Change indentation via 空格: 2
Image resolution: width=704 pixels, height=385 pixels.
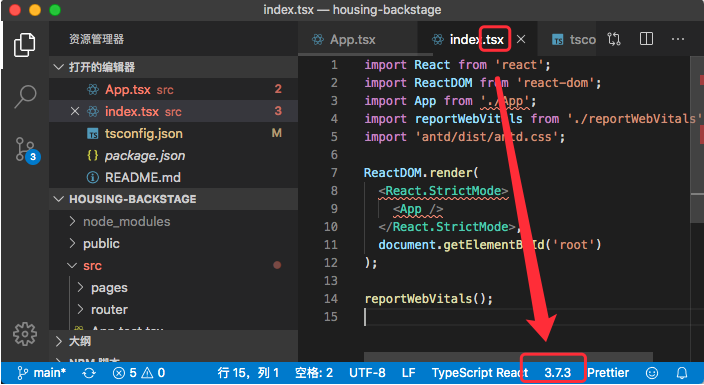314,373
